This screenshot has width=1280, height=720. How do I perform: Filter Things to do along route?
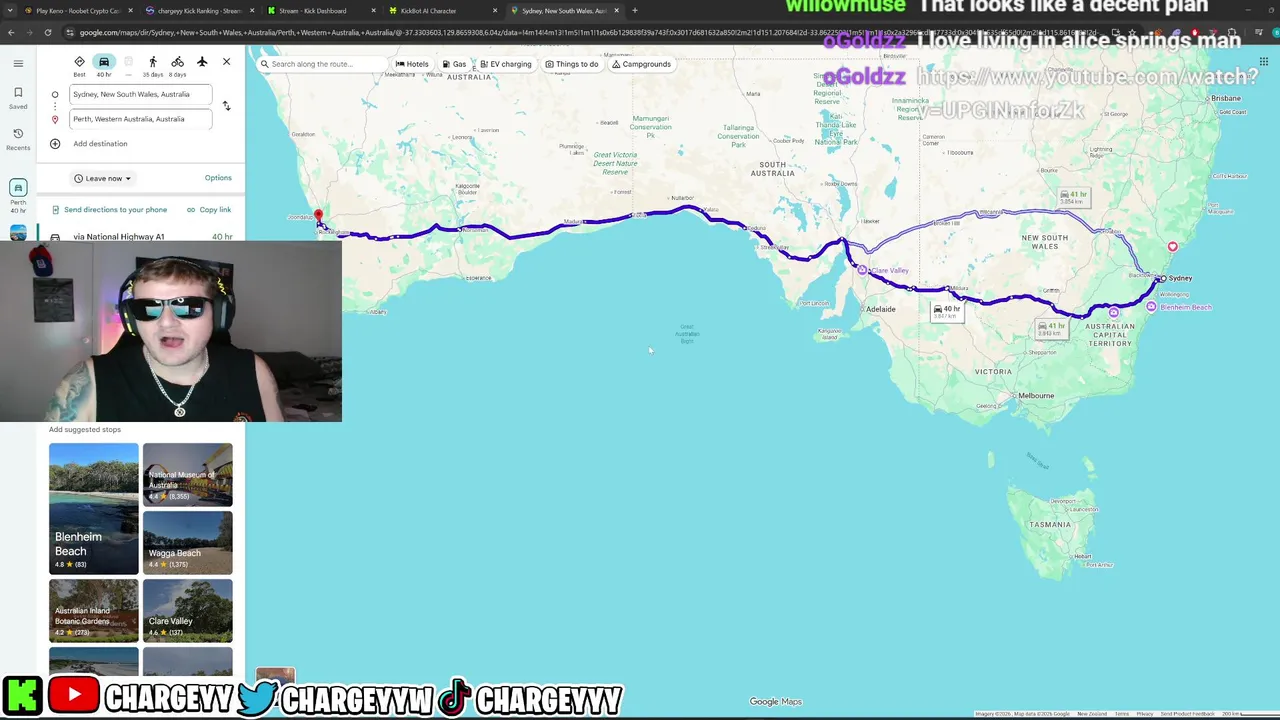click(x=572, y=64)
